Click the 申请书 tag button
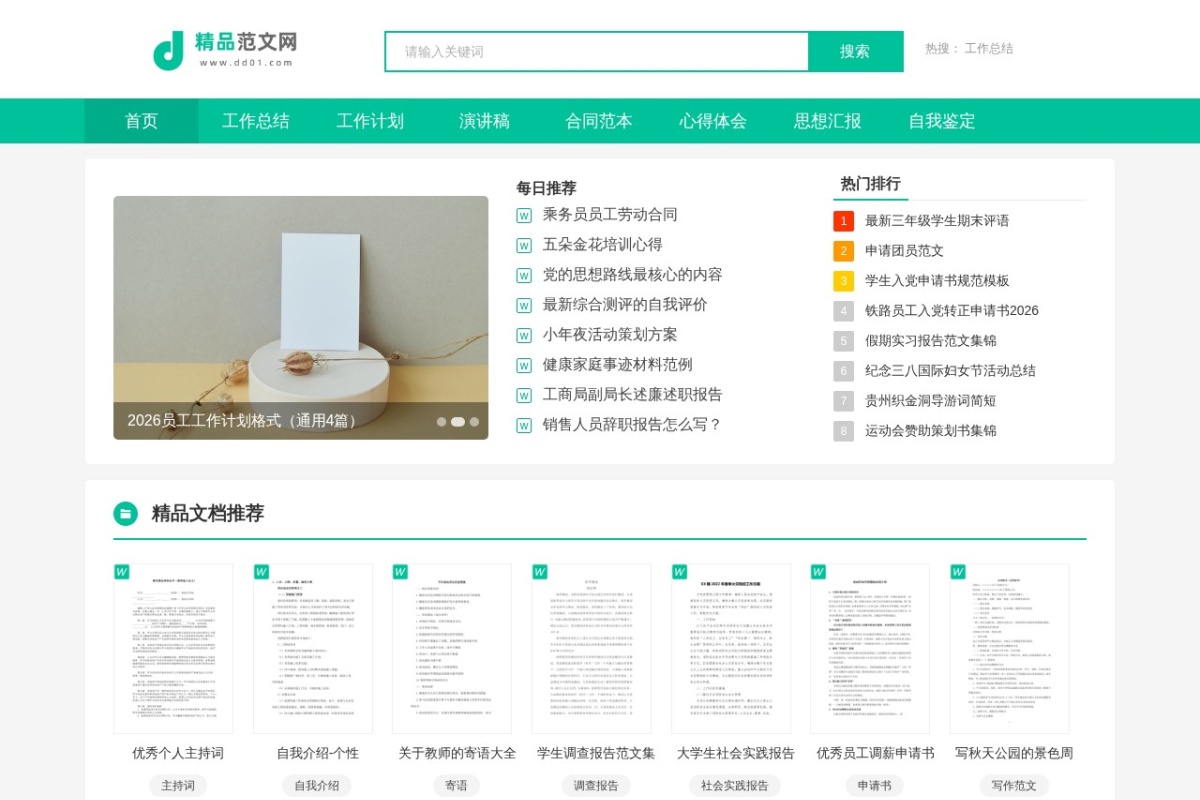 pyautogui.click(x=874, y=785)
